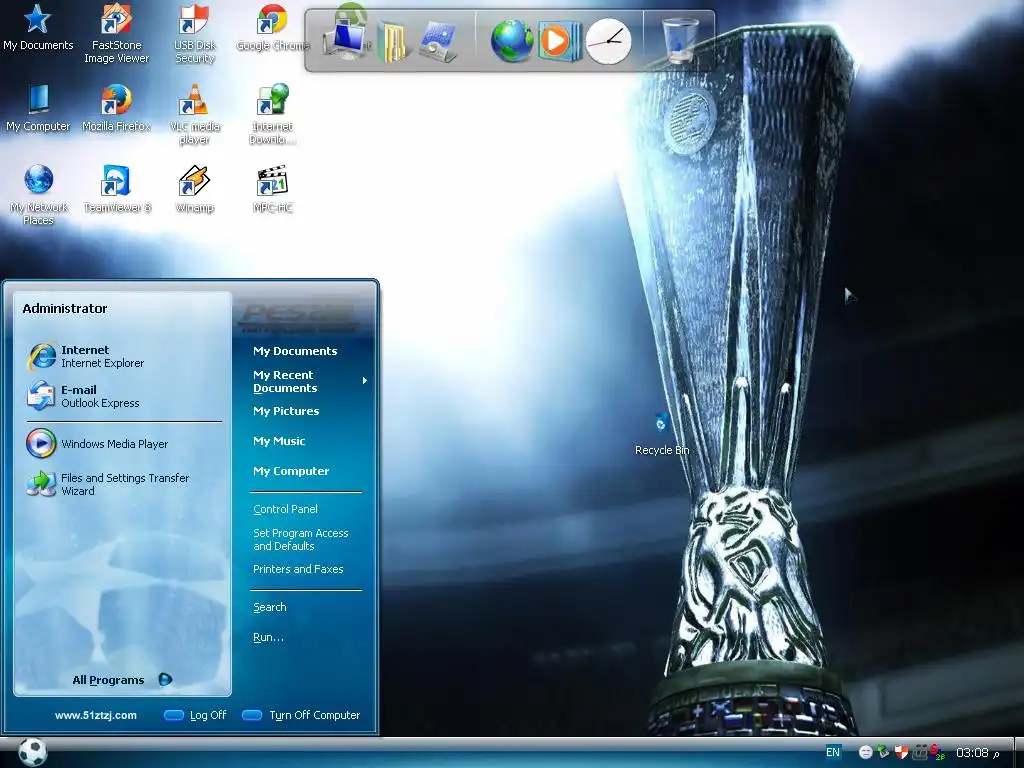Viewport: 1024px width, 768px height.
Task: Click the red S tray icon
Action: point(936,752)
